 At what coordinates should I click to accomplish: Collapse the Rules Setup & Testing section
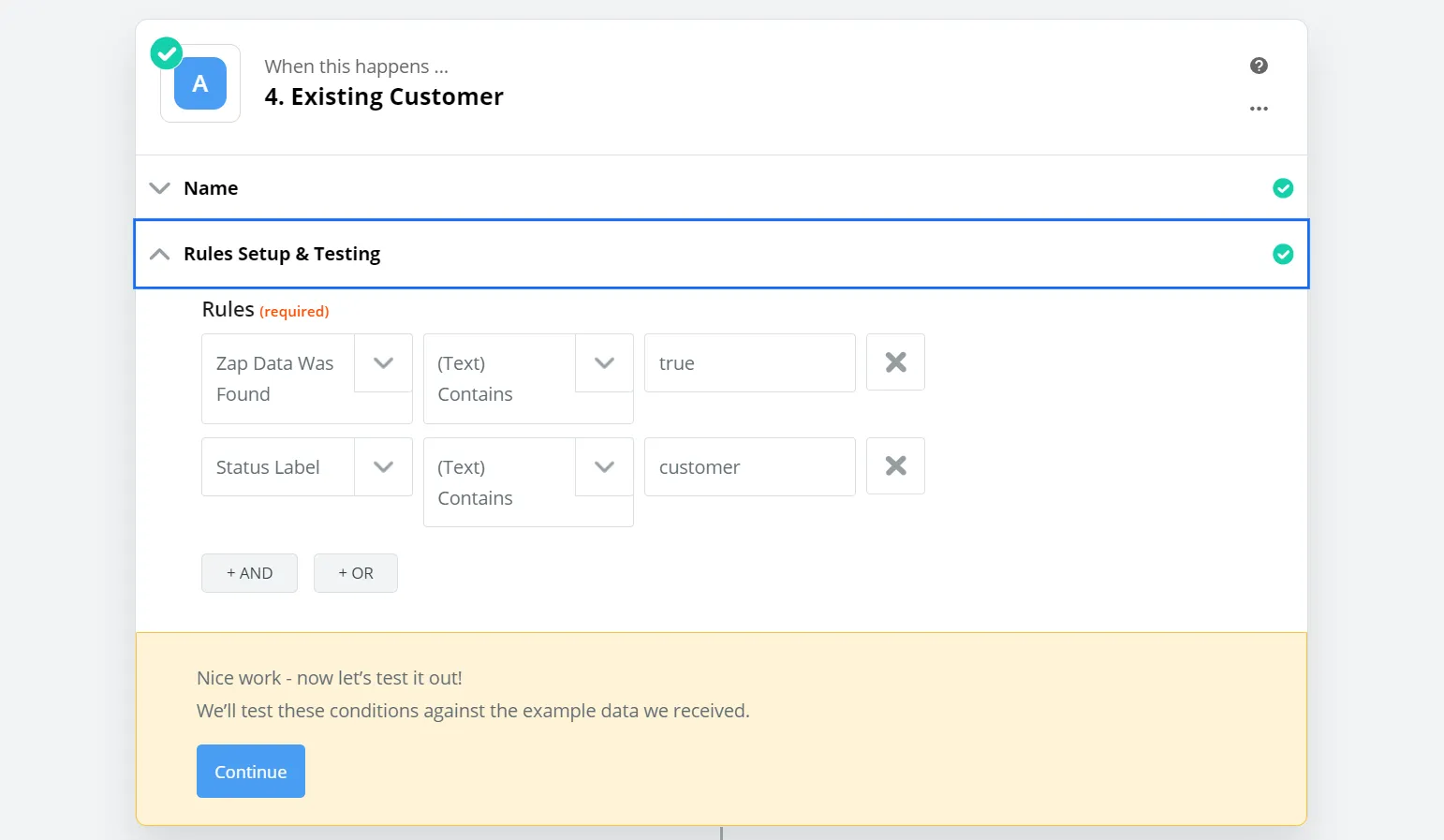coord(160,254)
